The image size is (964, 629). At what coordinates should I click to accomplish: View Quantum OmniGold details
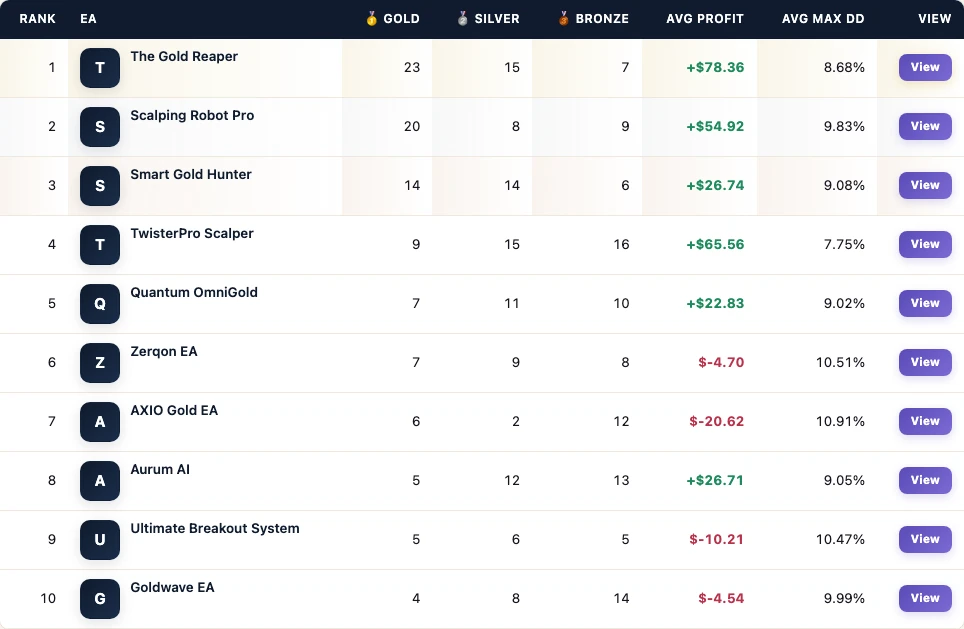pyautogui.click(x=925, y=303)
